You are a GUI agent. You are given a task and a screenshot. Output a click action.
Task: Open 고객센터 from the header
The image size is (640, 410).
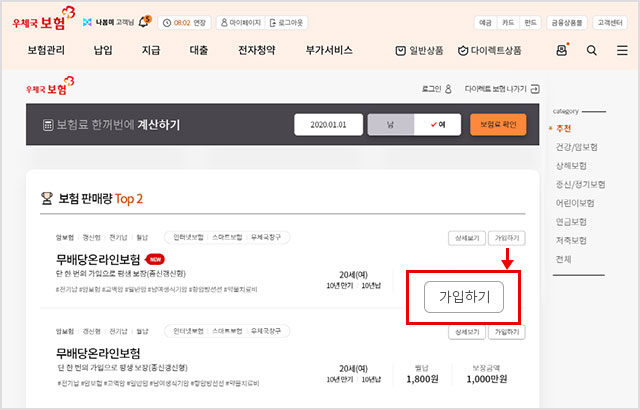click(610, 23)
